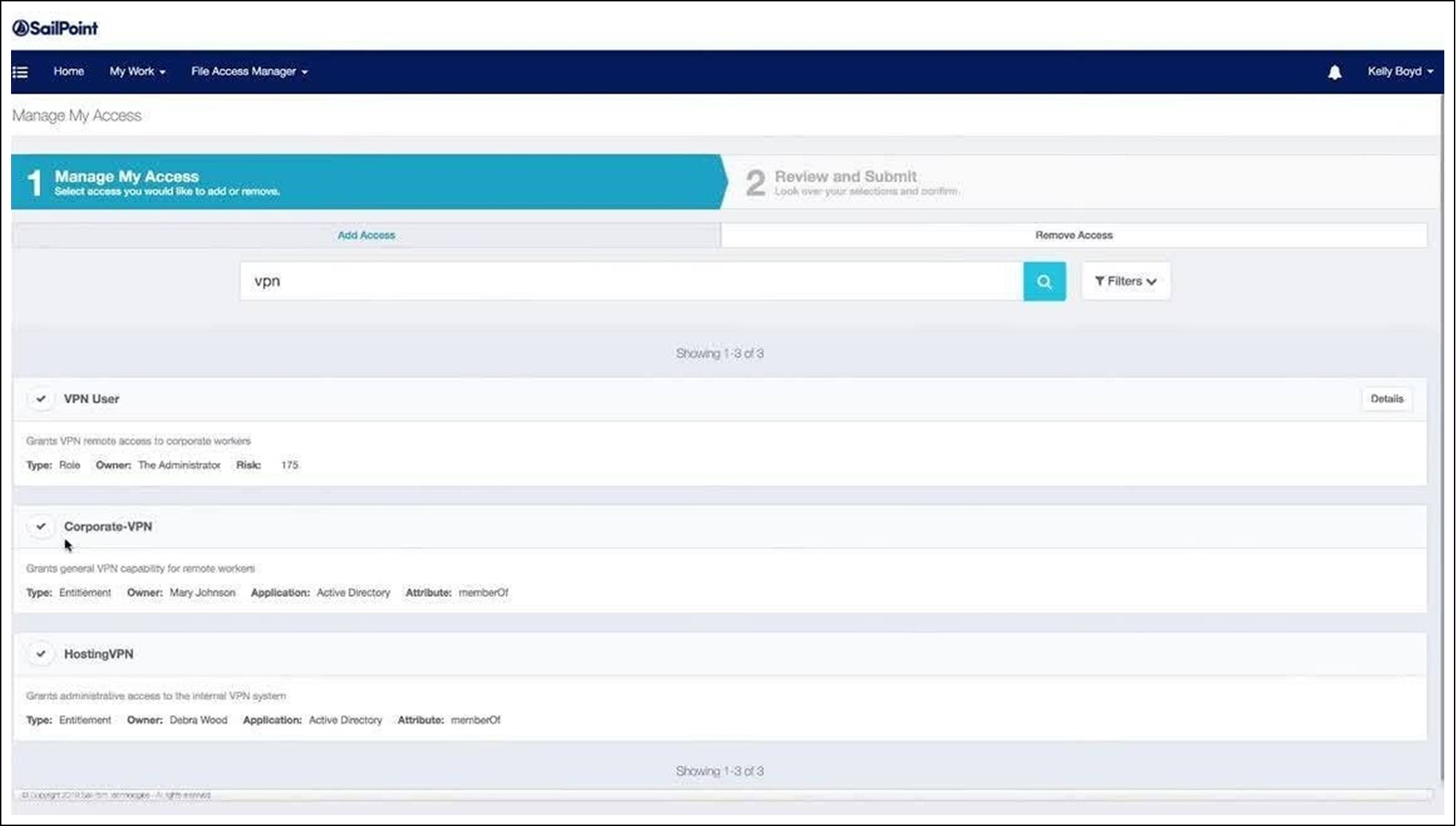Click the SailPoint logo
Screen dimensions: 1456x826
pyautogui.click(x=55, y=28)
